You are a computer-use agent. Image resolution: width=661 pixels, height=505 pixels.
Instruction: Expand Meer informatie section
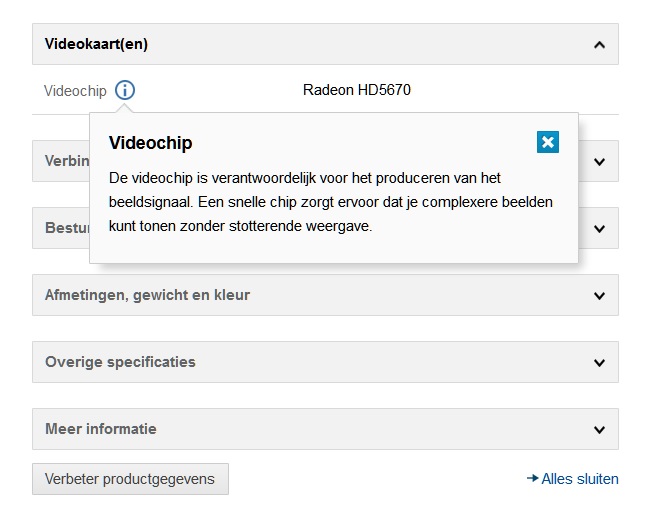[x=325, y=429]
